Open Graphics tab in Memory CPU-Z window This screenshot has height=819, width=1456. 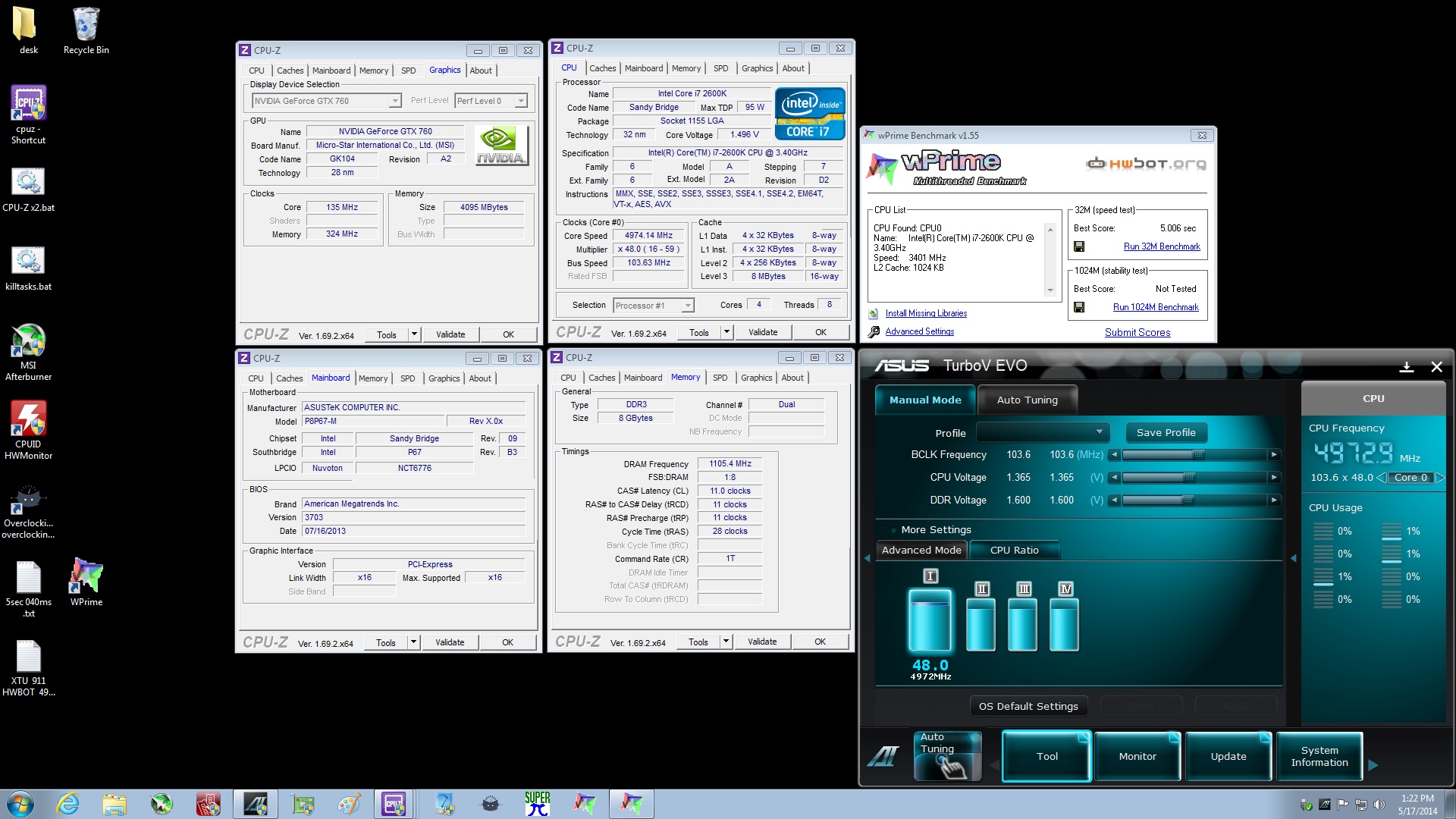[756, 378]
